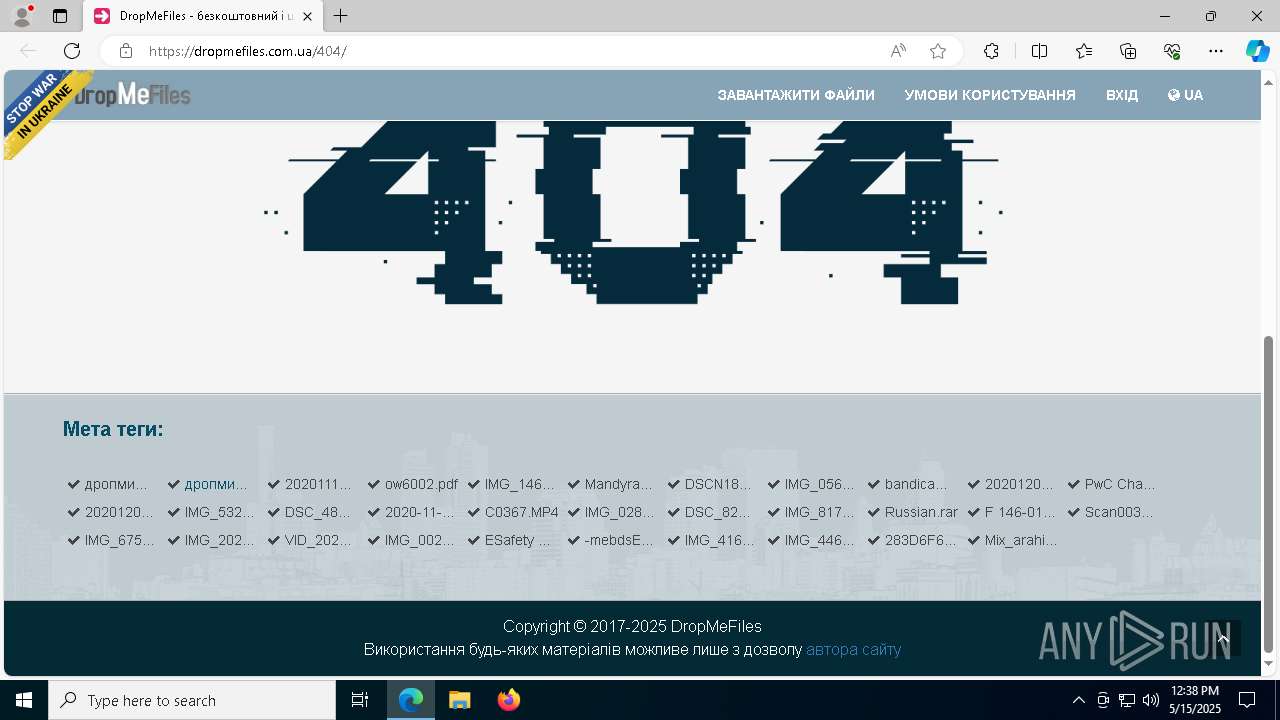
Task: Add page to favorites star icon
Action: [938, 51]
